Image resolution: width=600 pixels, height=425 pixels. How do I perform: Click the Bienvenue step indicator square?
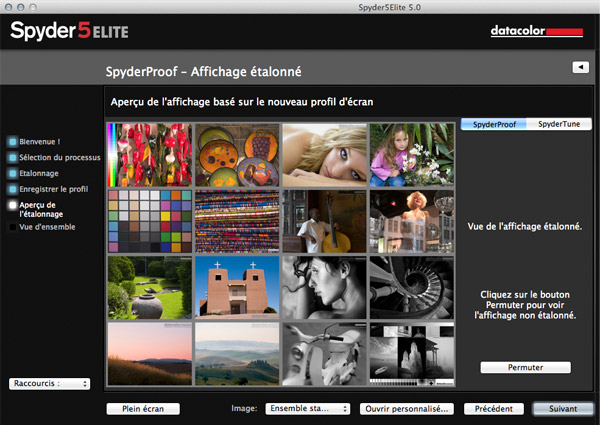coord(13,142)
